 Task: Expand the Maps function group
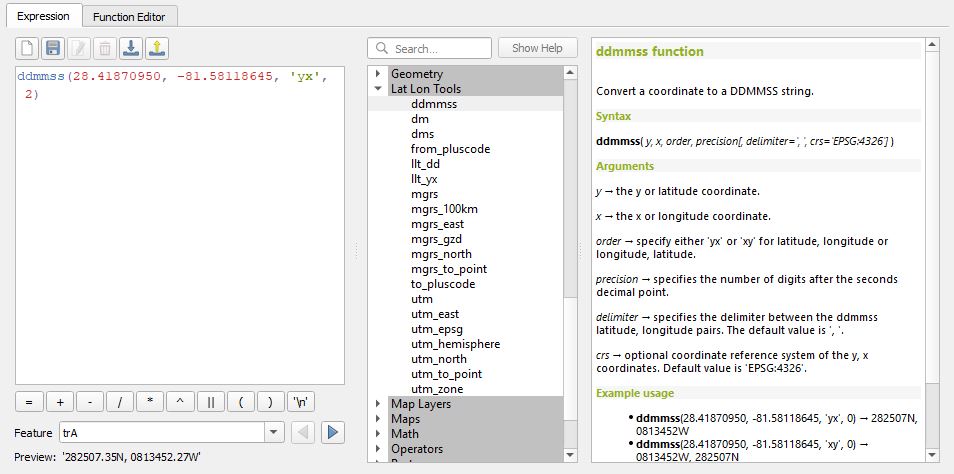pyautogui.click(x=378, y=419)
